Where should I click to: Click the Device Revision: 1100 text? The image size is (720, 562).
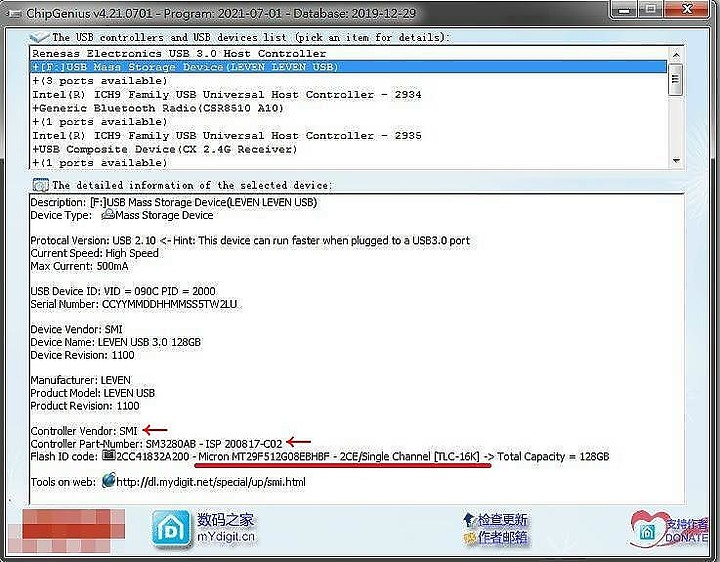coord(83,355)
